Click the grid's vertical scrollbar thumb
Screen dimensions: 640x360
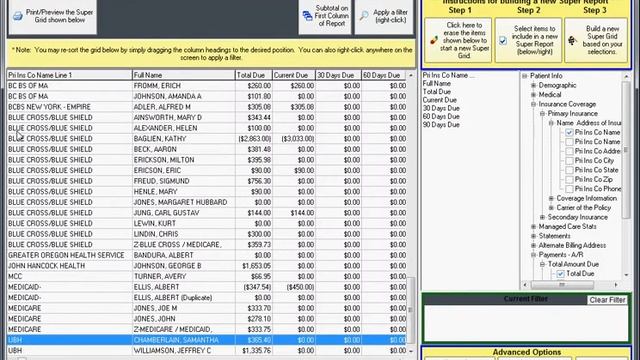(411, 309)
